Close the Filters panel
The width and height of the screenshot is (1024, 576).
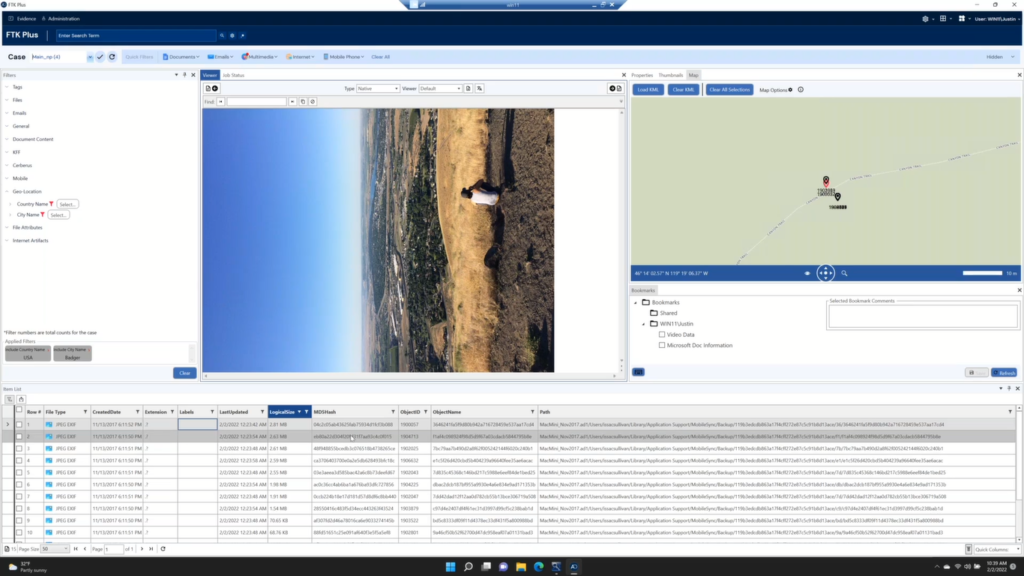pyautogui.click(x=193, y=75)
